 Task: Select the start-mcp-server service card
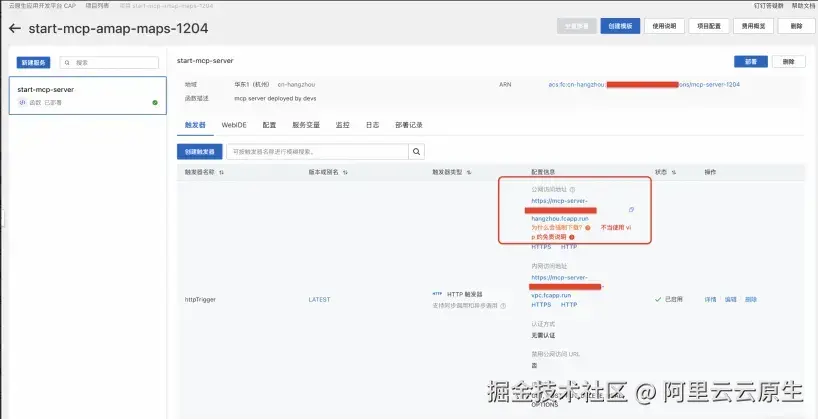click(x=88, y=95)
